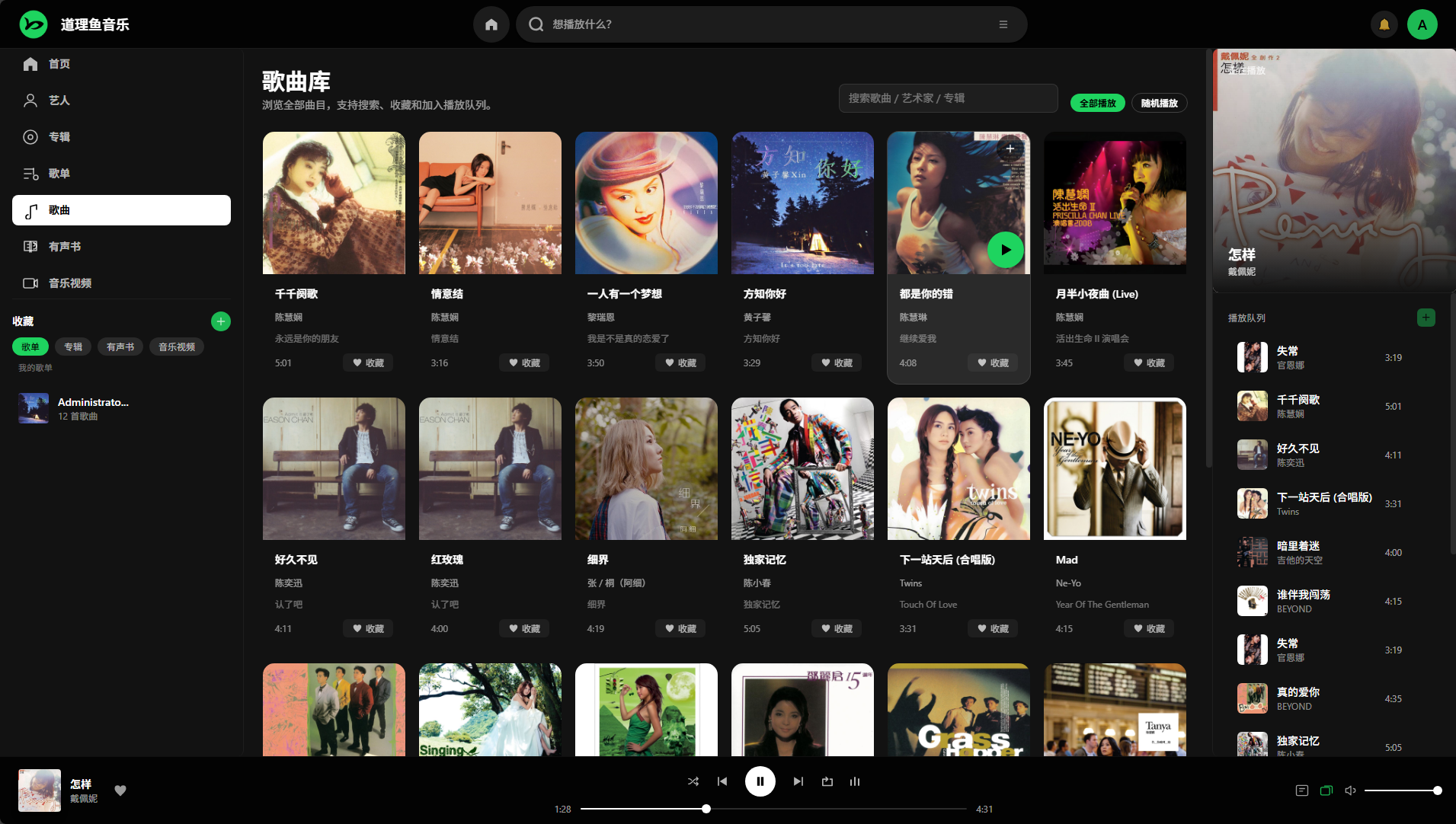This screenshot has height=824, width=1456.
Task: Select the 专辑 filter tab under 收藏
Action: click(73, 347)
